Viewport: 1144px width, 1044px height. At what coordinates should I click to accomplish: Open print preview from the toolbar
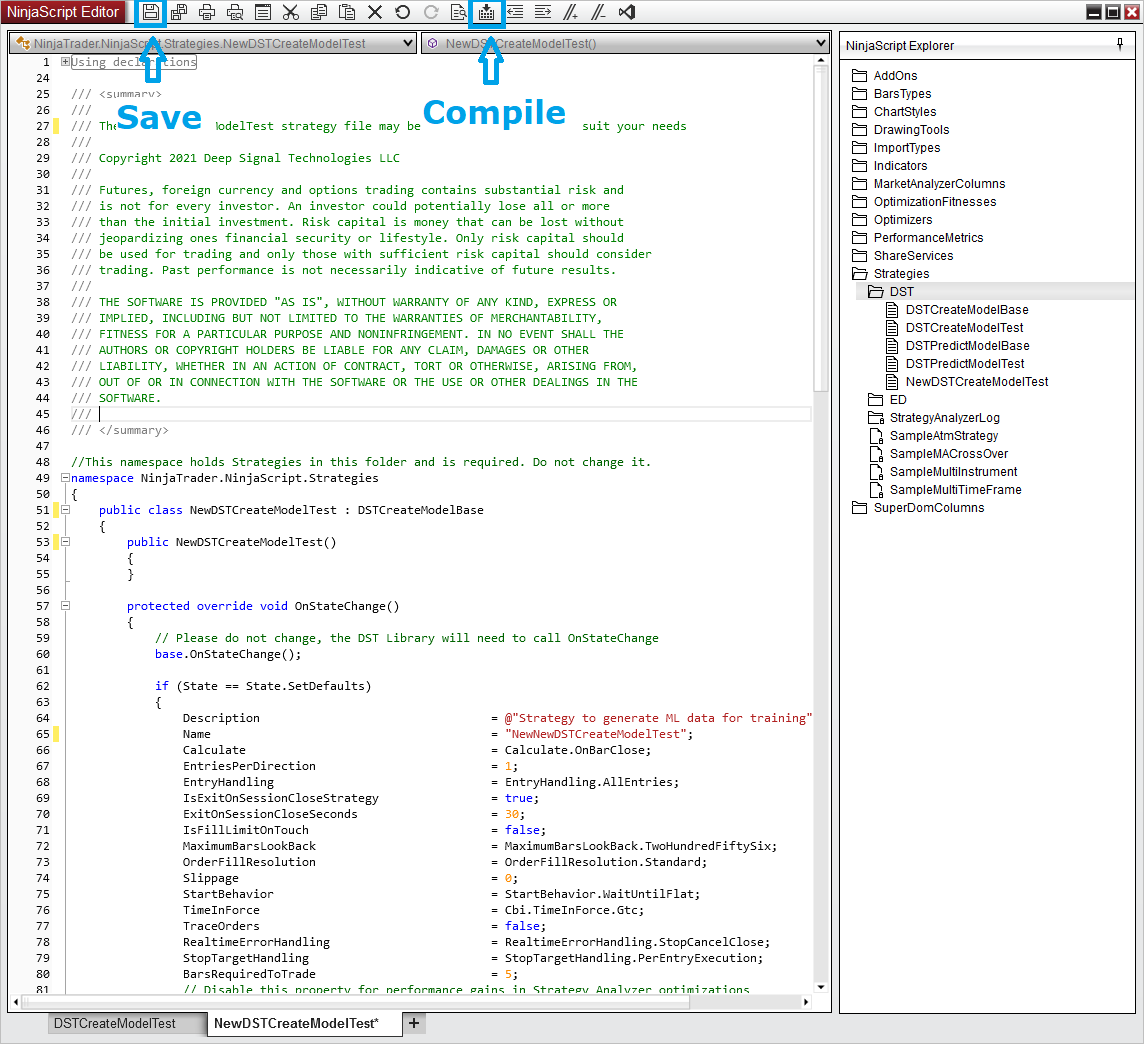(235, 12)
